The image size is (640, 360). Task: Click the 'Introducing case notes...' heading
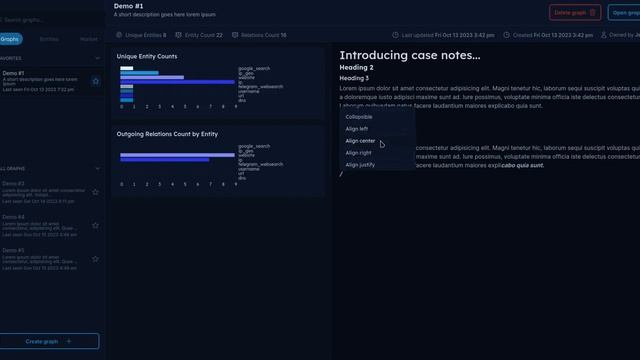click(410, 55)
